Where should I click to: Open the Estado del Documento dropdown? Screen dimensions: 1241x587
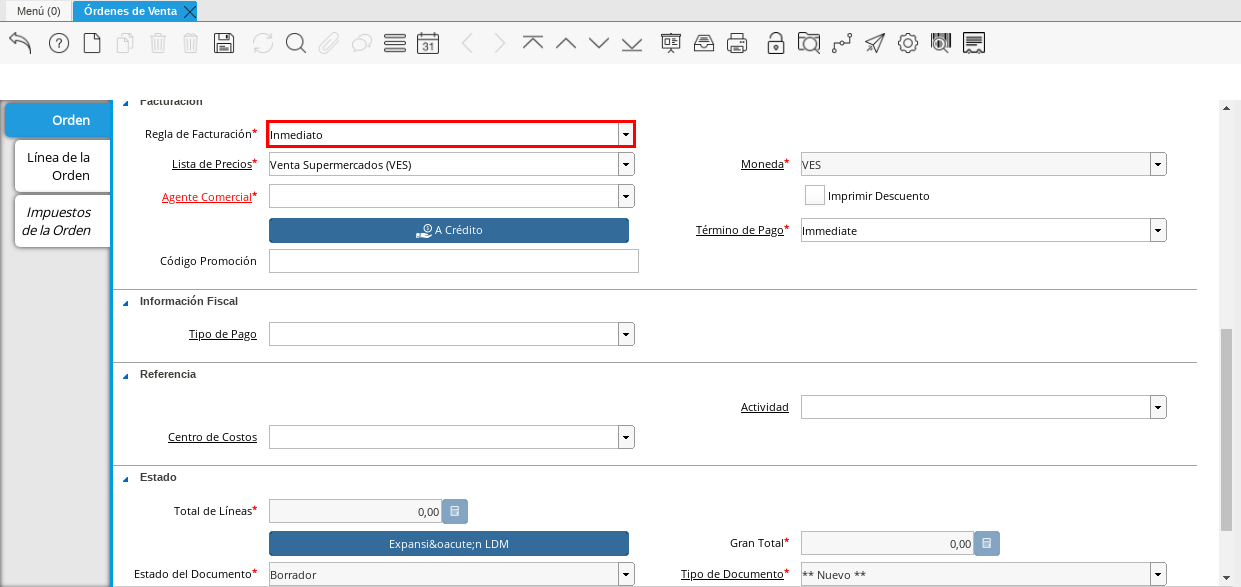pyautogui.click(x=626, y=574)
